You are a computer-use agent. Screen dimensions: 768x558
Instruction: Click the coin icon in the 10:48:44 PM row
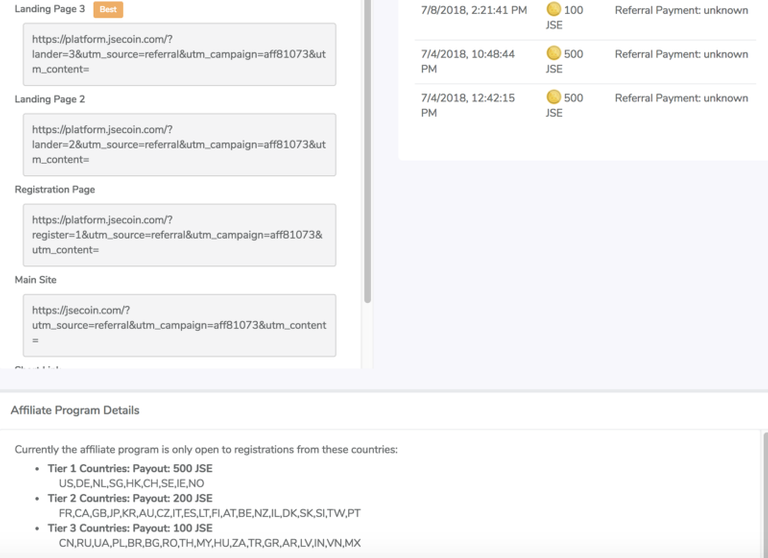[553, 54]
